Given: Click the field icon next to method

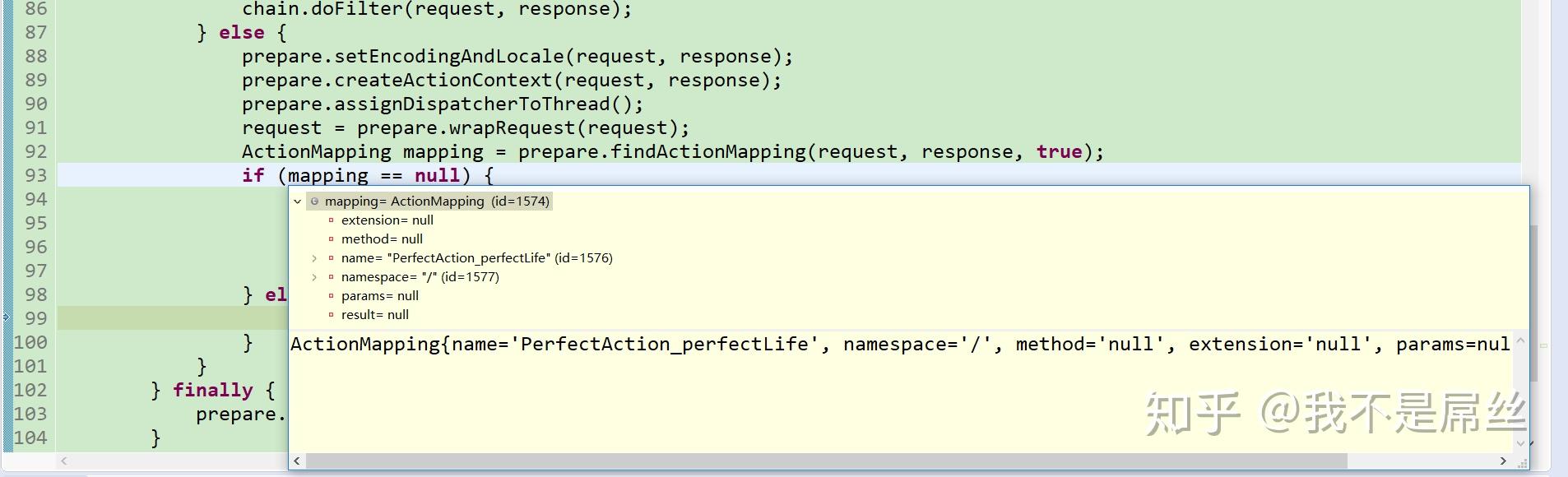Looking at the screenshot, I should 331,239.
